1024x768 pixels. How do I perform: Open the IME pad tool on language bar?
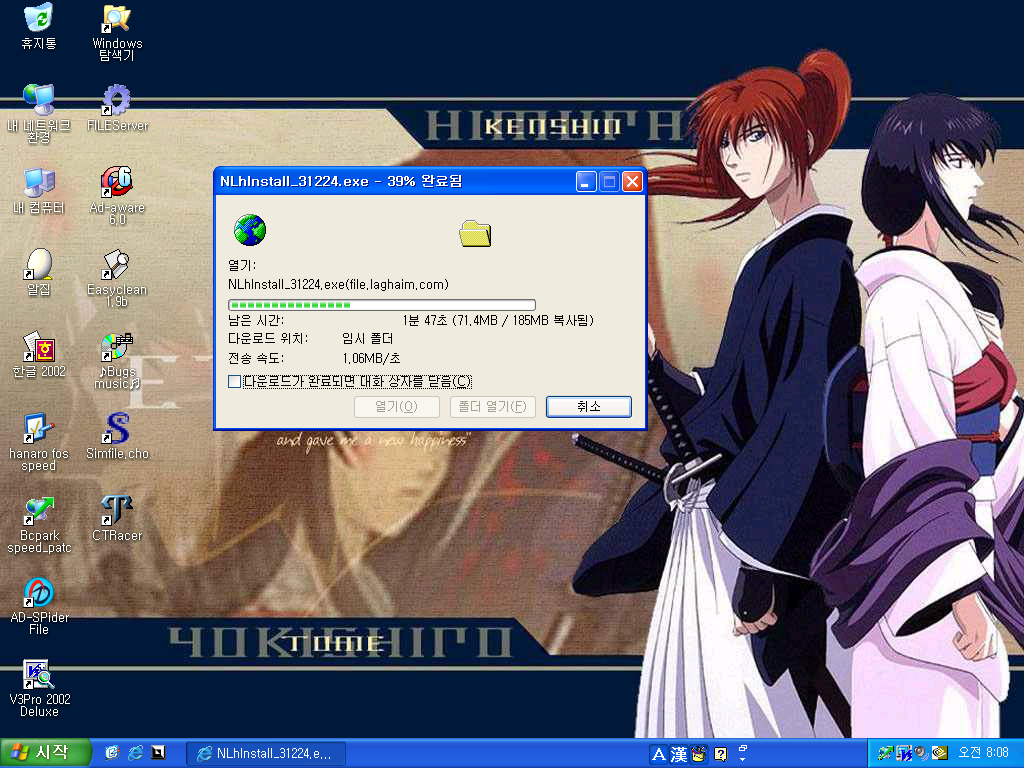click(x=699, y=754)
